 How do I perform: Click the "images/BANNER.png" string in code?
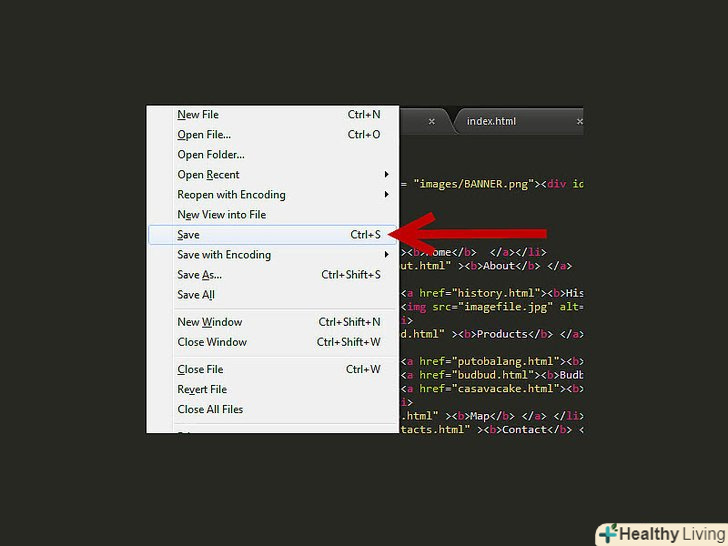tap(474, 184)
